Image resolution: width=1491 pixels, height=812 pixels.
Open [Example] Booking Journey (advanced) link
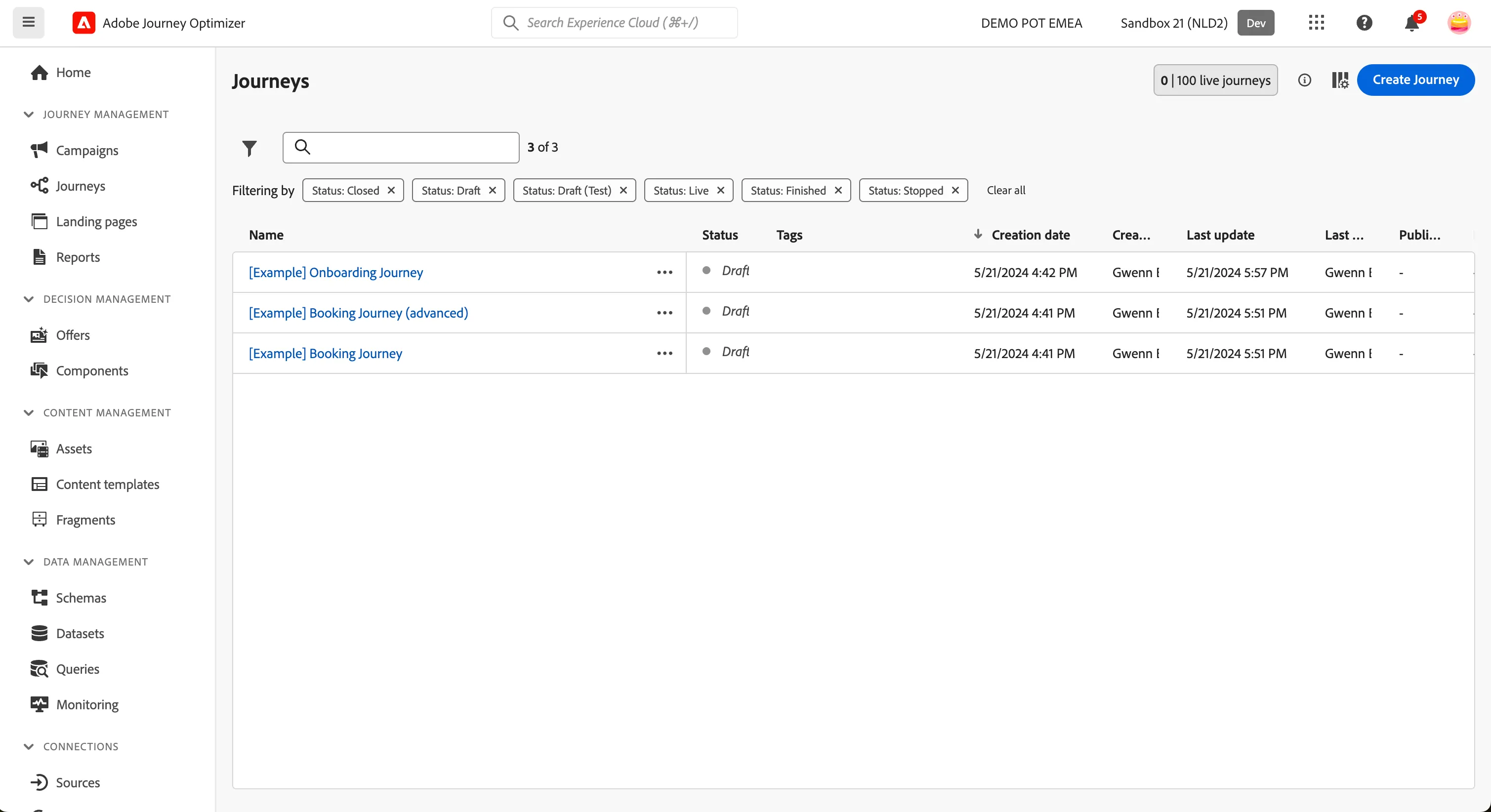[358, 313]
